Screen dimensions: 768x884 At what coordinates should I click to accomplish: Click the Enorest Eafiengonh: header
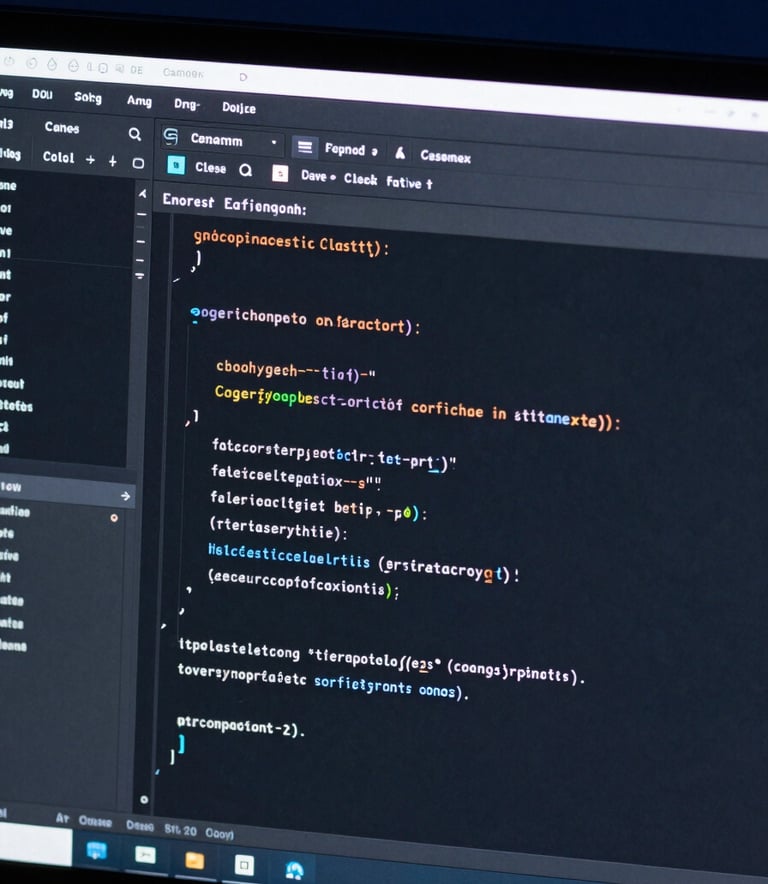point(235,204)
